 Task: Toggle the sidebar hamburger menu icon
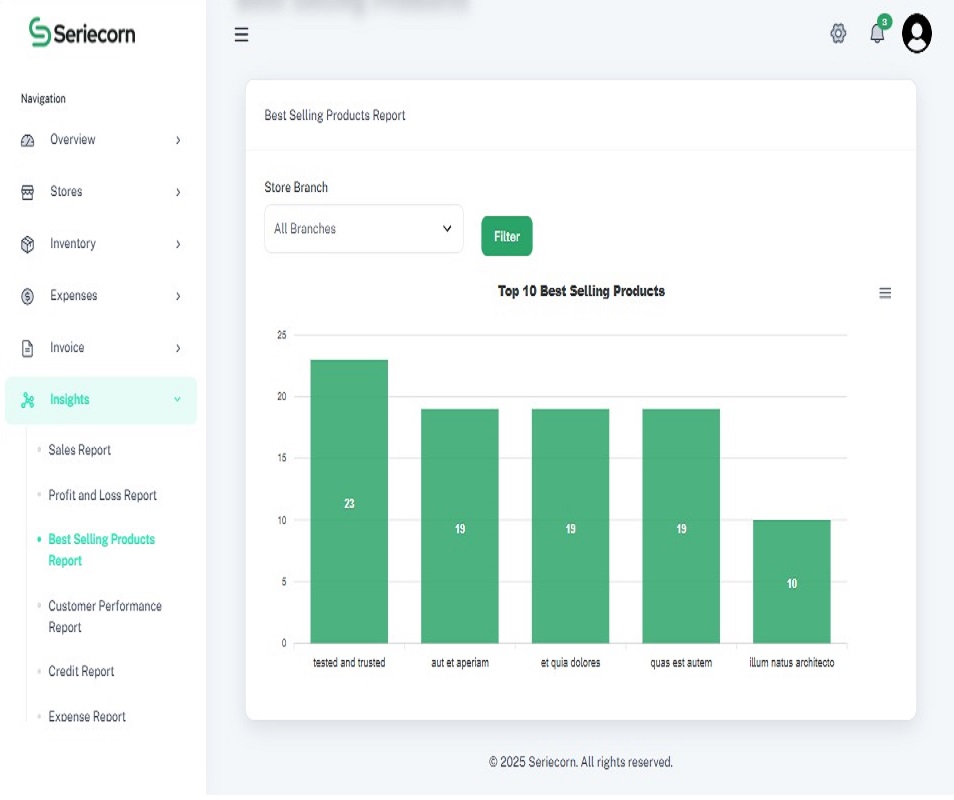[x=241, y=34]
